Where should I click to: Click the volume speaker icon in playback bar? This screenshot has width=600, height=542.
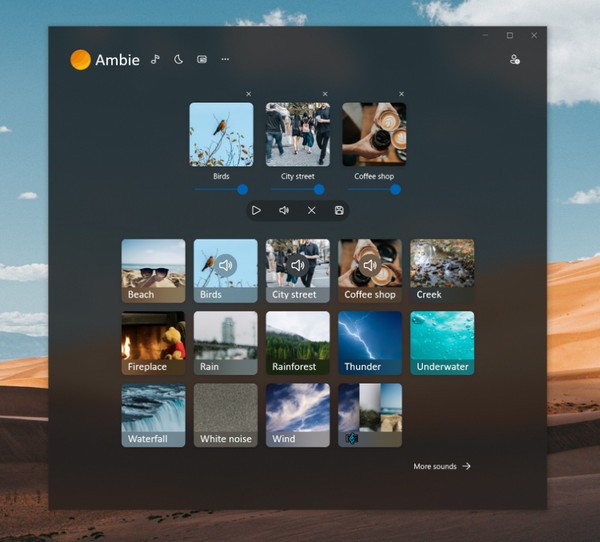point(284,210)
